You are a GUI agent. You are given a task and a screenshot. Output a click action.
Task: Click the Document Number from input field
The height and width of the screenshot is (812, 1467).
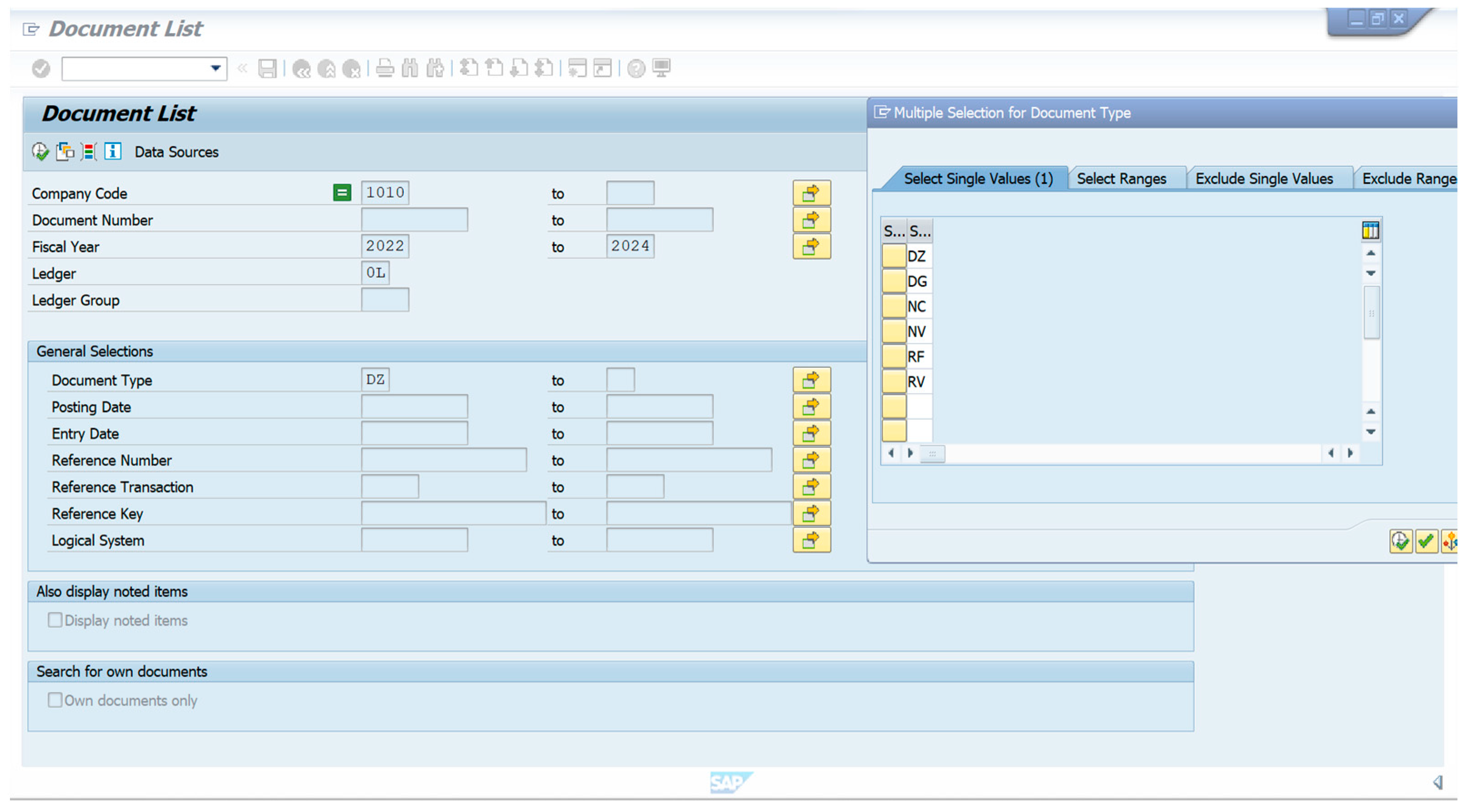click(414, 220)
